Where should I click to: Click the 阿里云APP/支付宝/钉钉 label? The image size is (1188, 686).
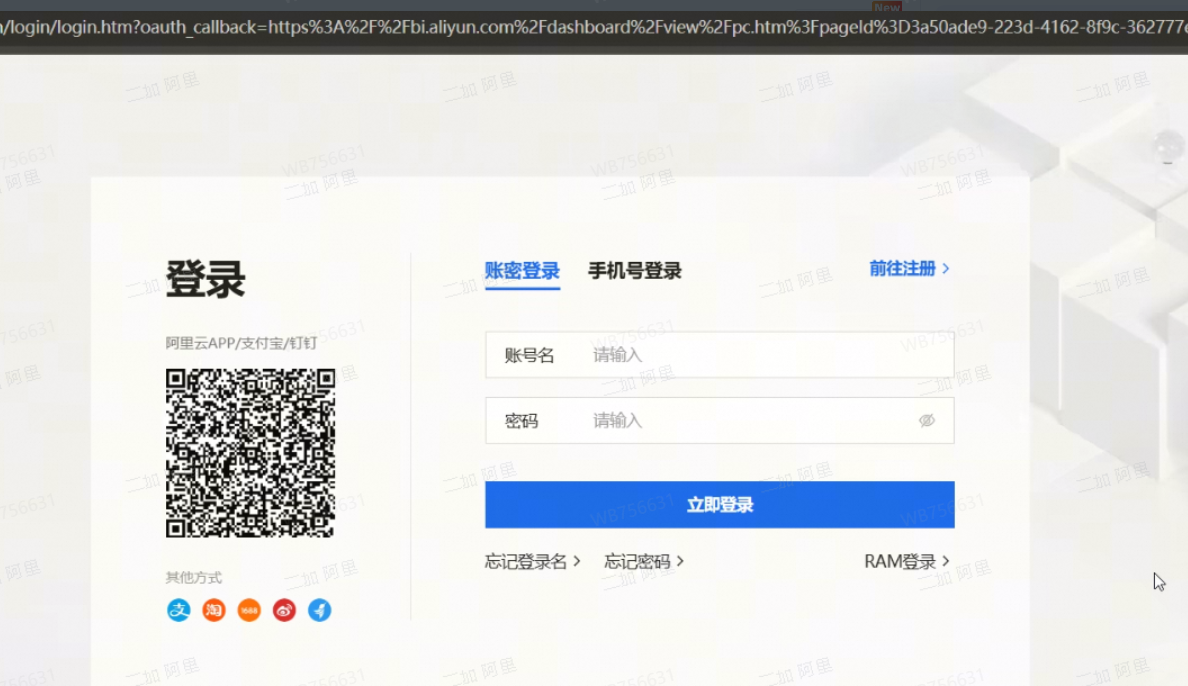(241, 343)
